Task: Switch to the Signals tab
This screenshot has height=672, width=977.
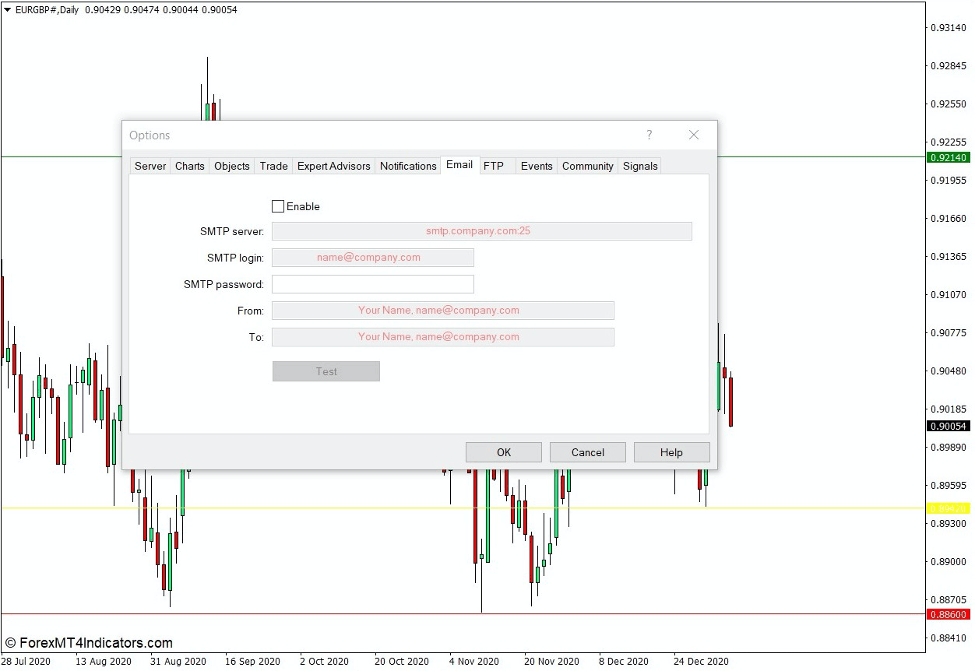Action: coord(639,166)
